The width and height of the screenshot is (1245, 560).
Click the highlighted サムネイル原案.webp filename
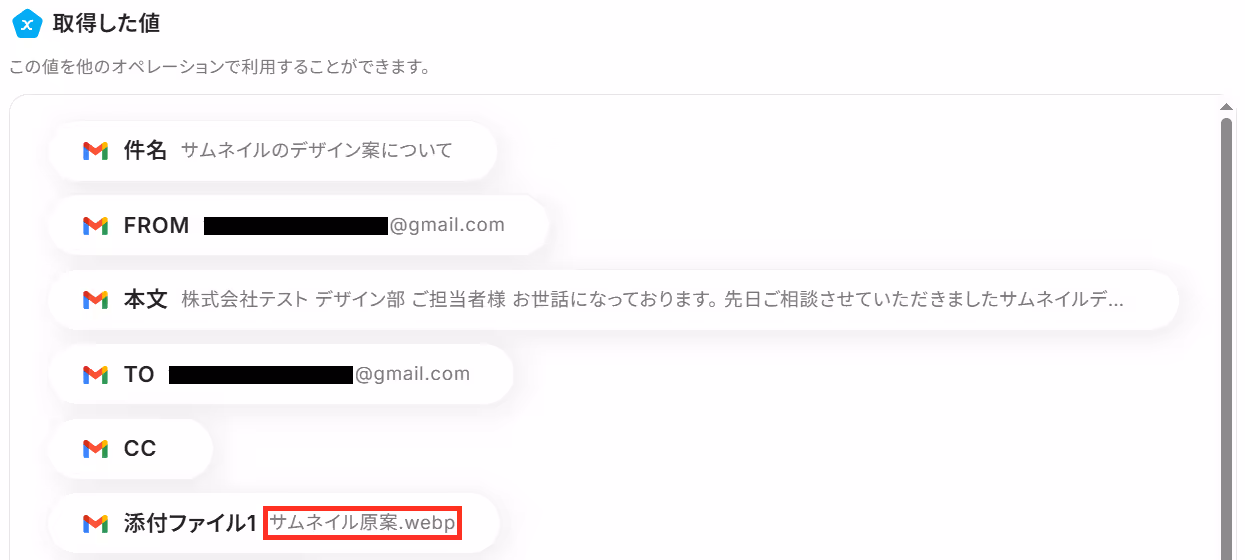[363, 523]
